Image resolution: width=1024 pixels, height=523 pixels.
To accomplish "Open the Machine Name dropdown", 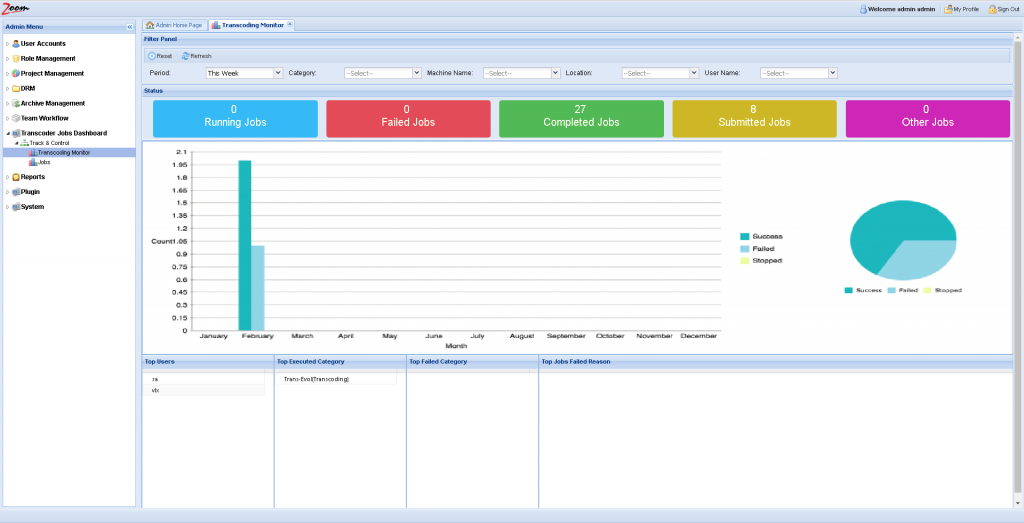I will point(556,73).
